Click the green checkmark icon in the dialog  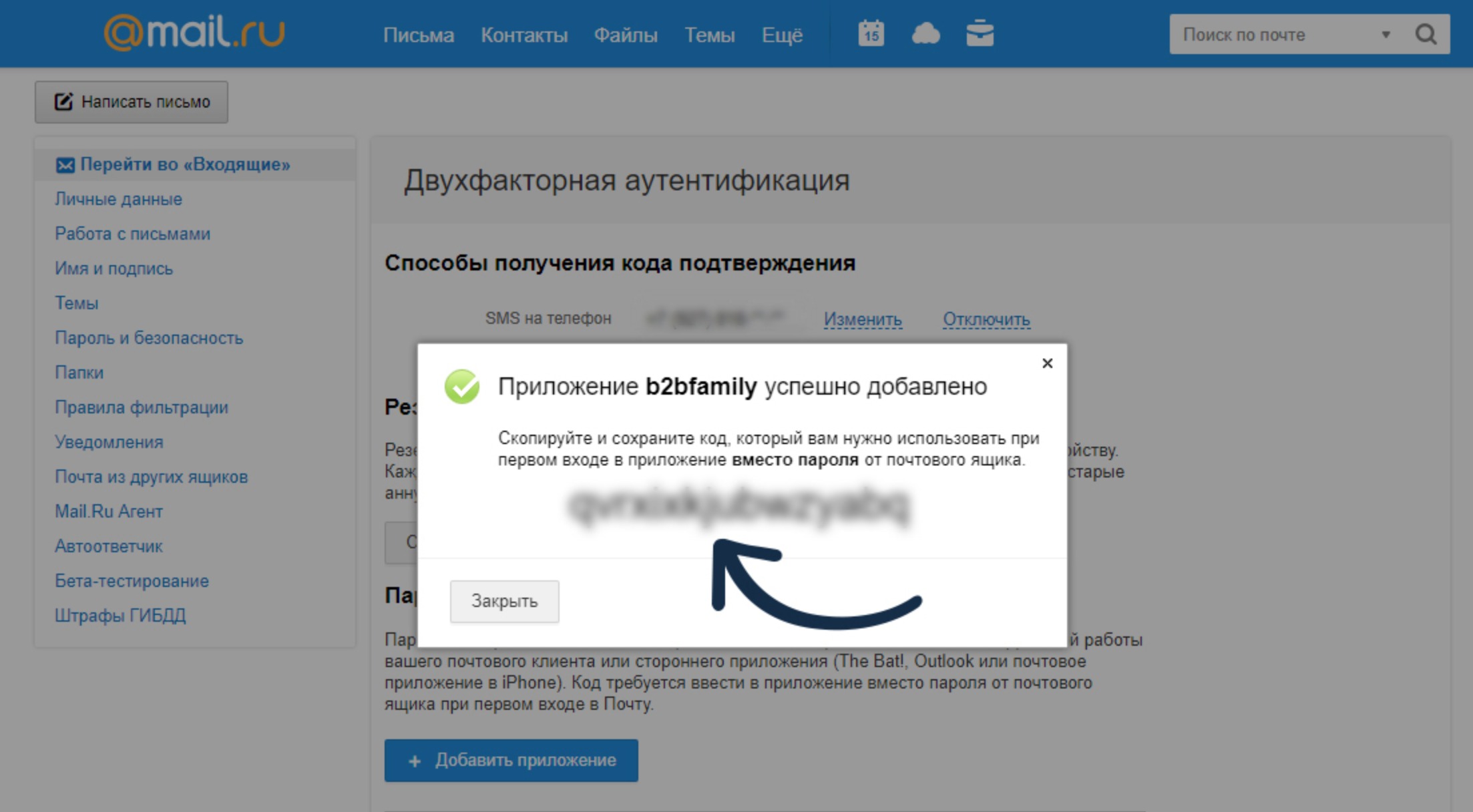pos(462,387)
